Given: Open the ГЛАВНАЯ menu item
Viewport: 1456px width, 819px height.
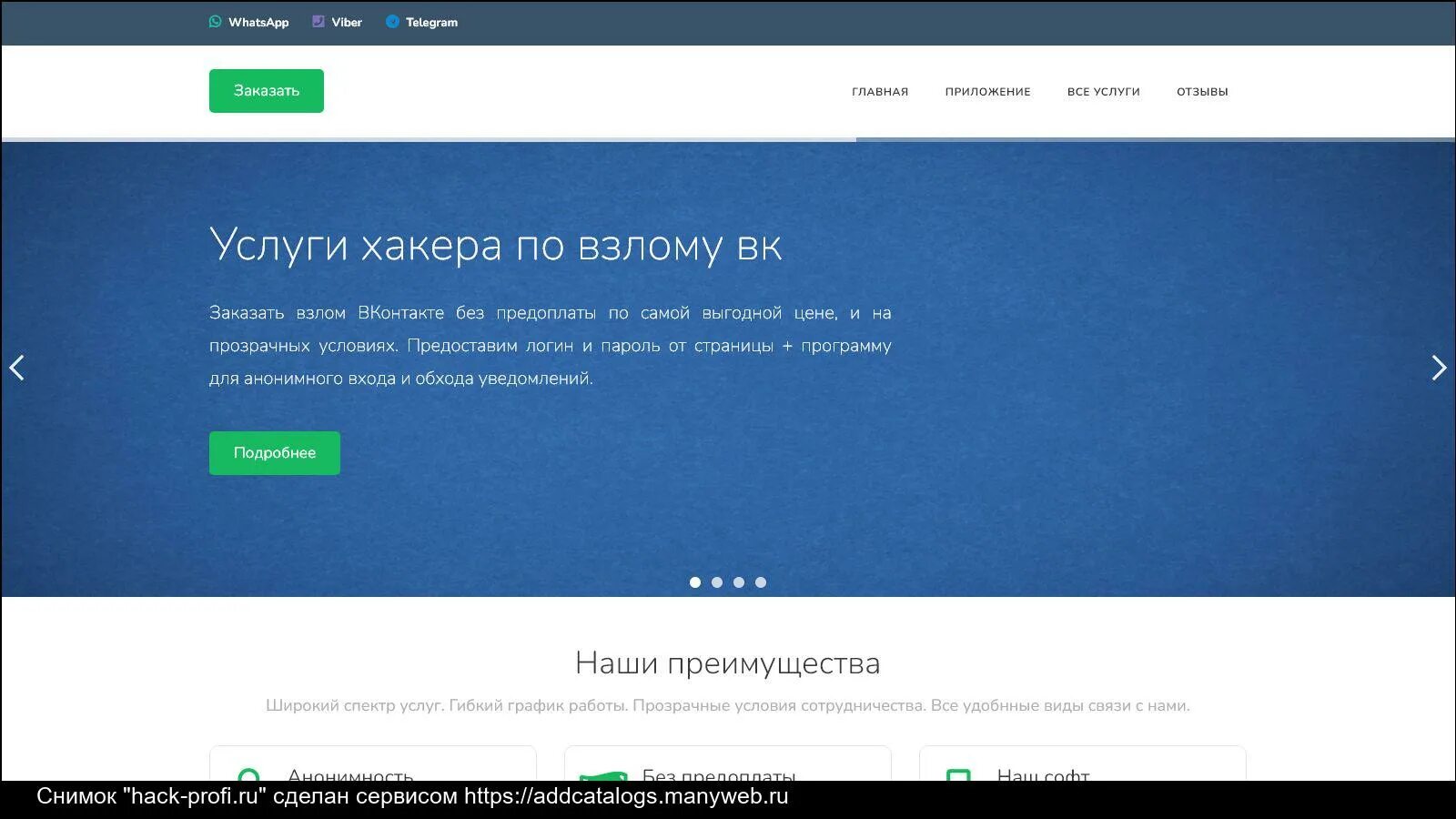Looking at the screenshot, I should (x=880, y=92).
